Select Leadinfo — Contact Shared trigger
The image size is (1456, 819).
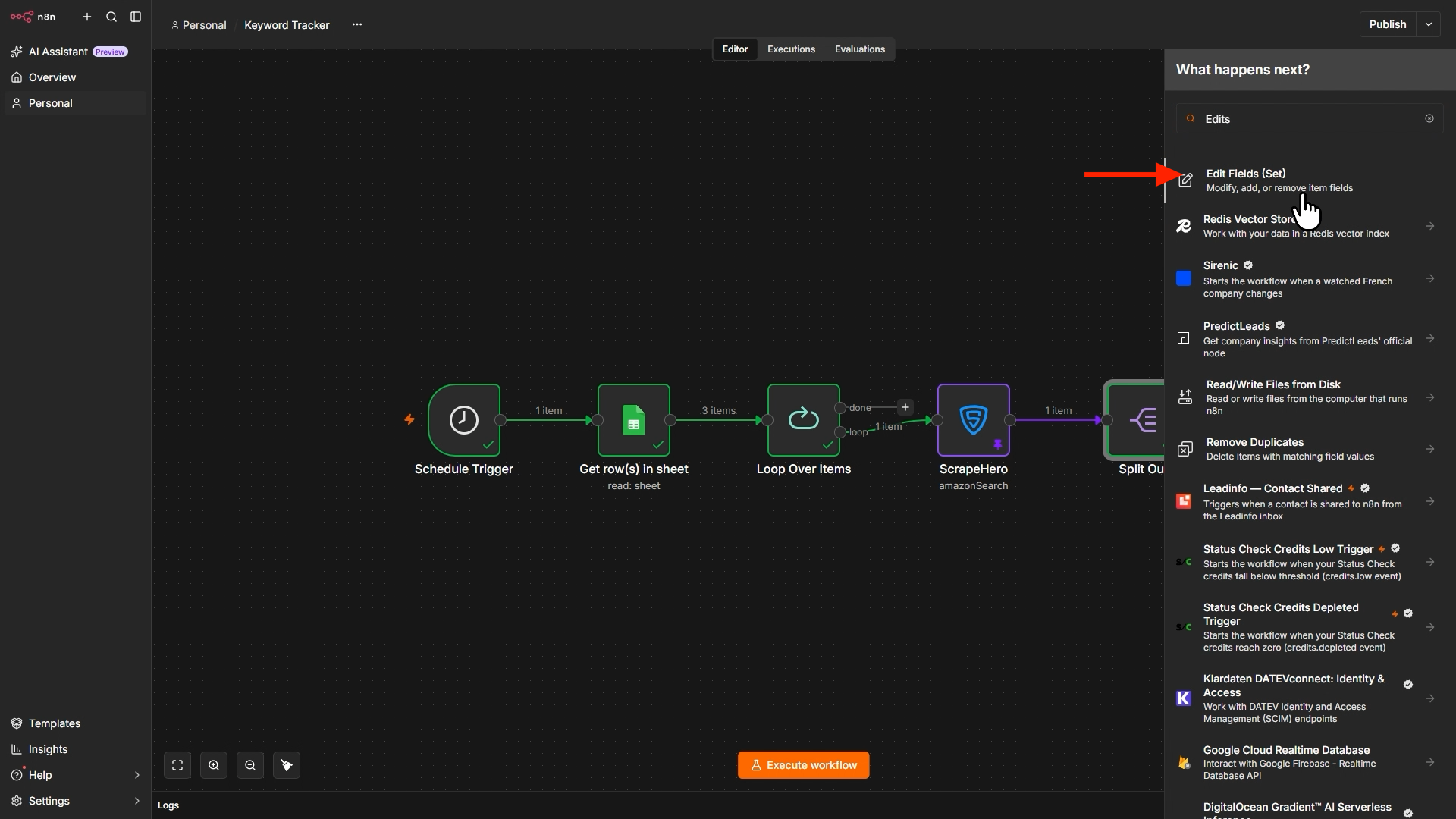point(1310,501)
